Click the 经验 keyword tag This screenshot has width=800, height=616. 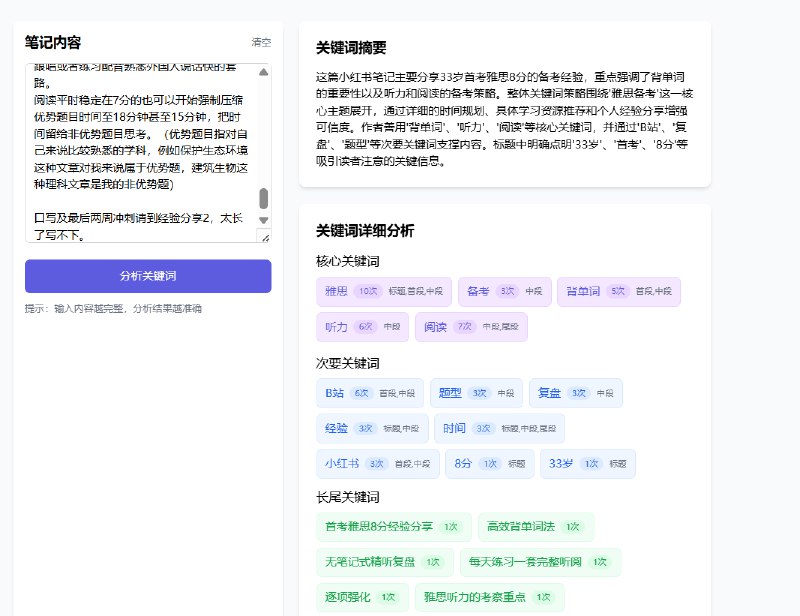coord(372,428)
